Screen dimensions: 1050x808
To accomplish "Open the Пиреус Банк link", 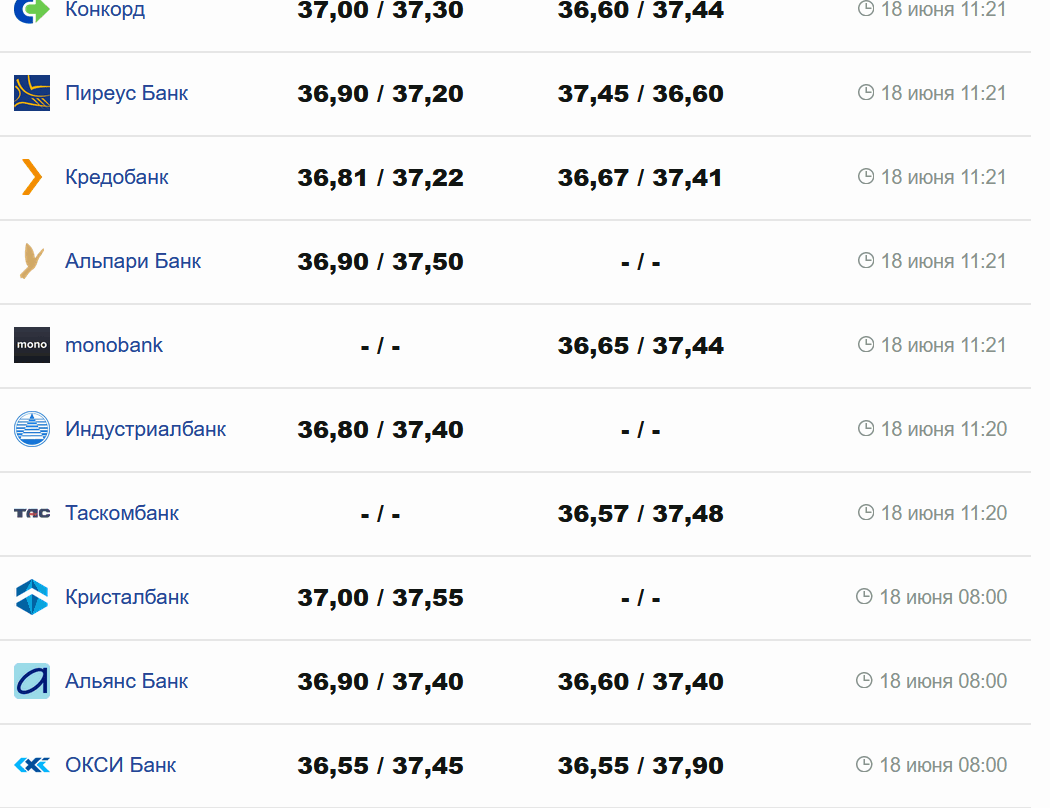I will click(126, 93).
